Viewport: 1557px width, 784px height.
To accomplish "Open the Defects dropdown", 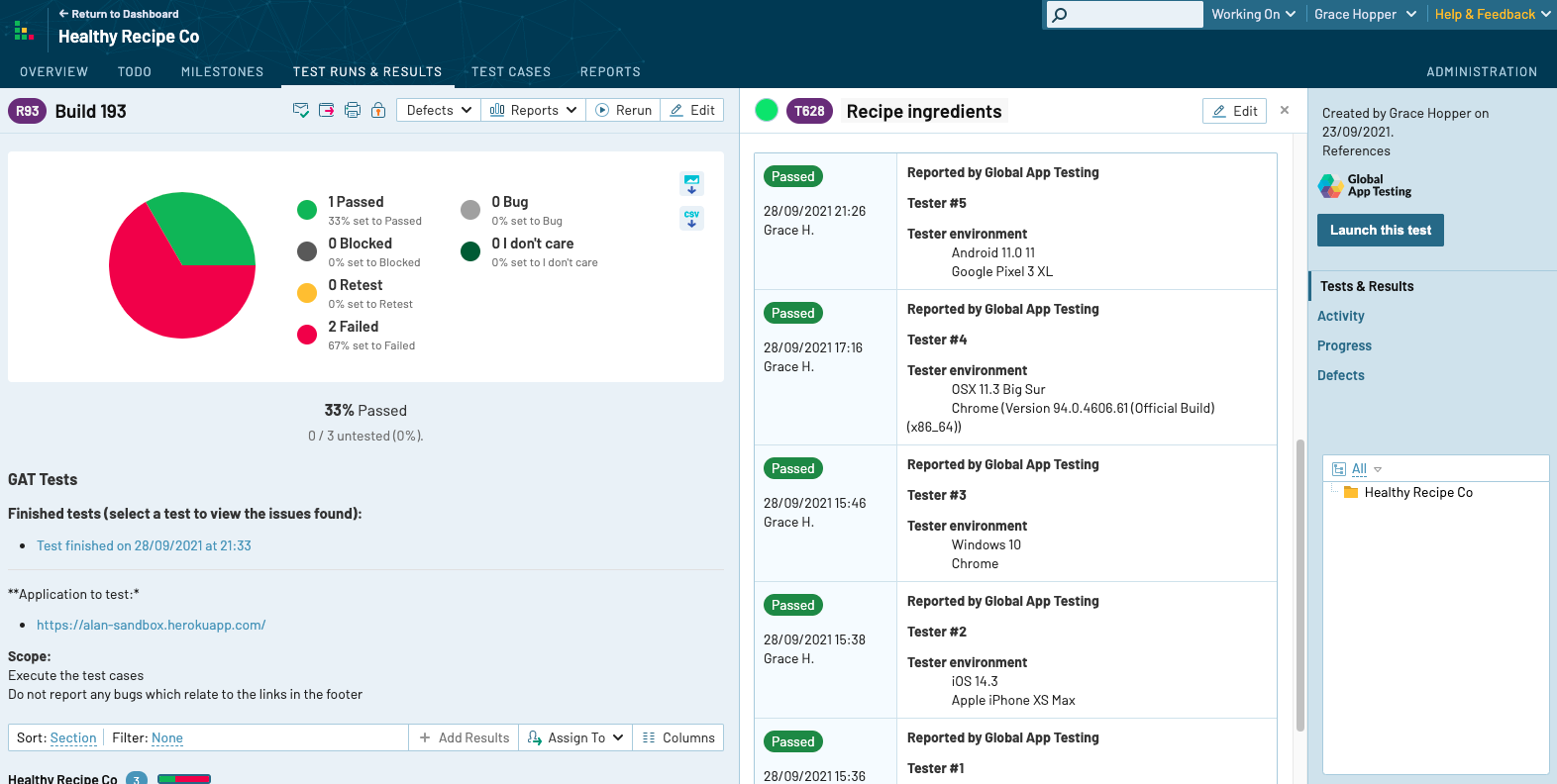I will (439, 110).
